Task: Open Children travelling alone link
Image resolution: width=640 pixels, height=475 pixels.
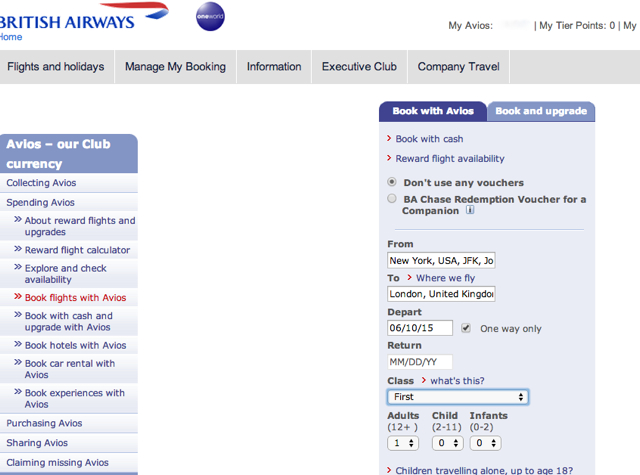Action: point(484,471)
